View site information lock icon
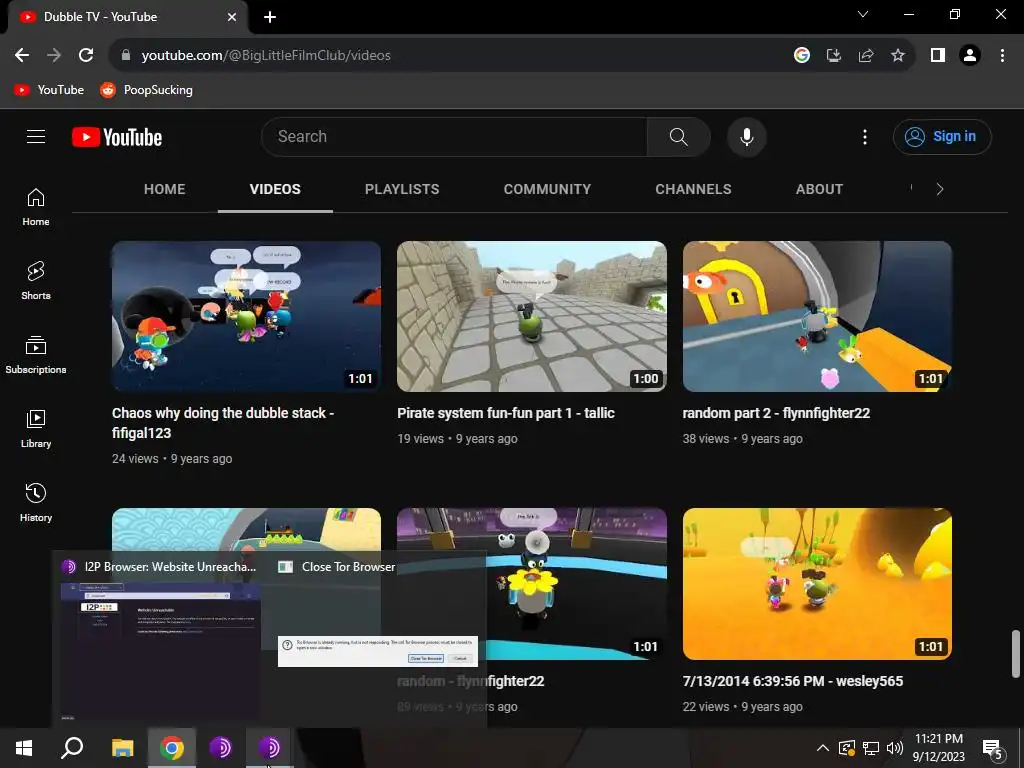The image size is (1024, 768). coord(126,55)
